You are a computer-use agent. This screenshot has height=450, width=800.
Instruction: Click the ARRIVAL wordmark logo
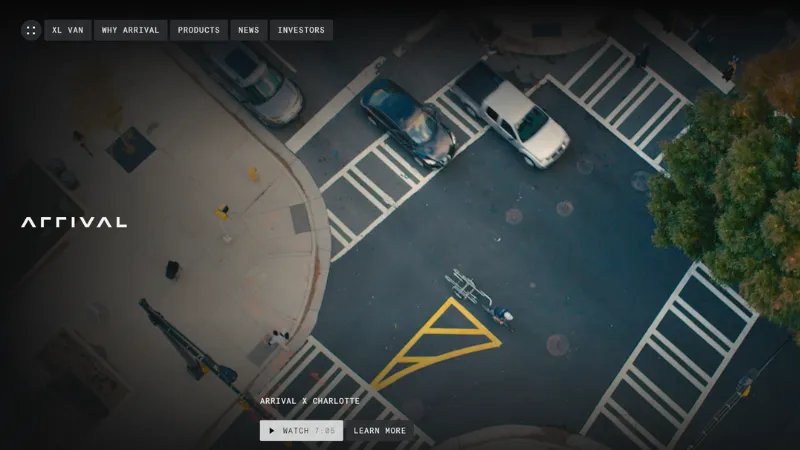(74, 222)
